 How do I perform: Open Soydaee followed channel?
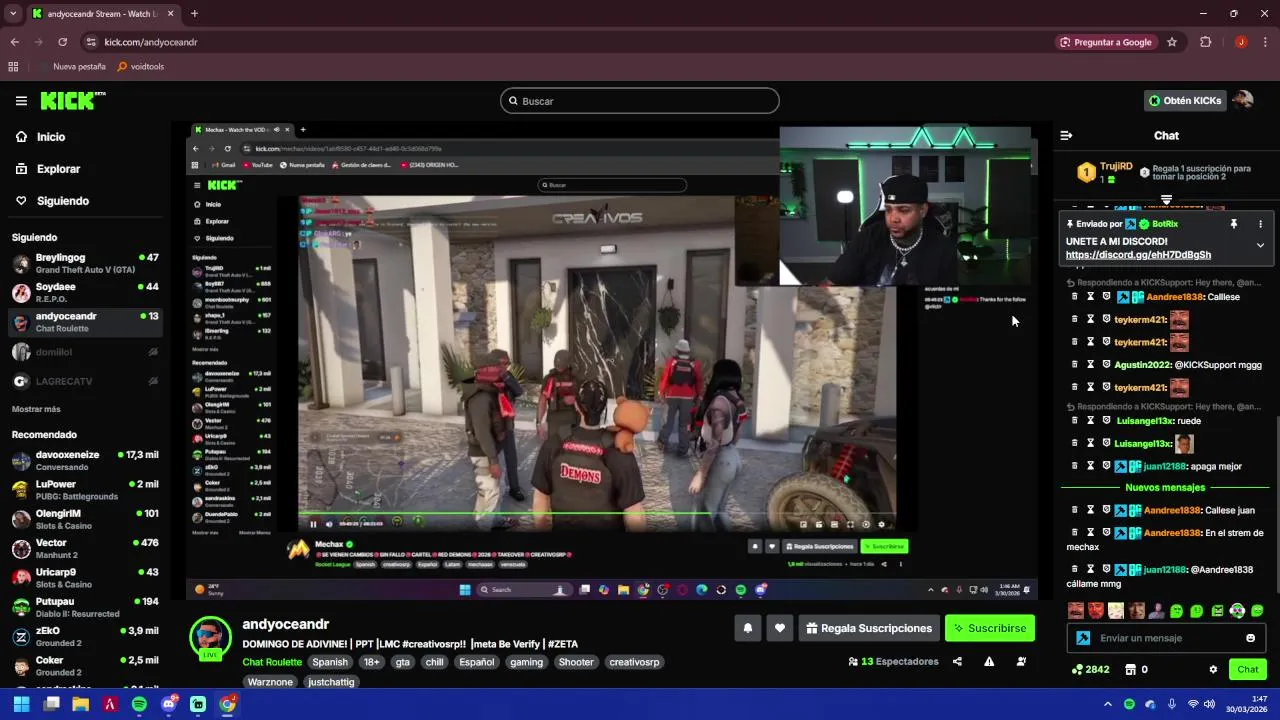point(85,292)
